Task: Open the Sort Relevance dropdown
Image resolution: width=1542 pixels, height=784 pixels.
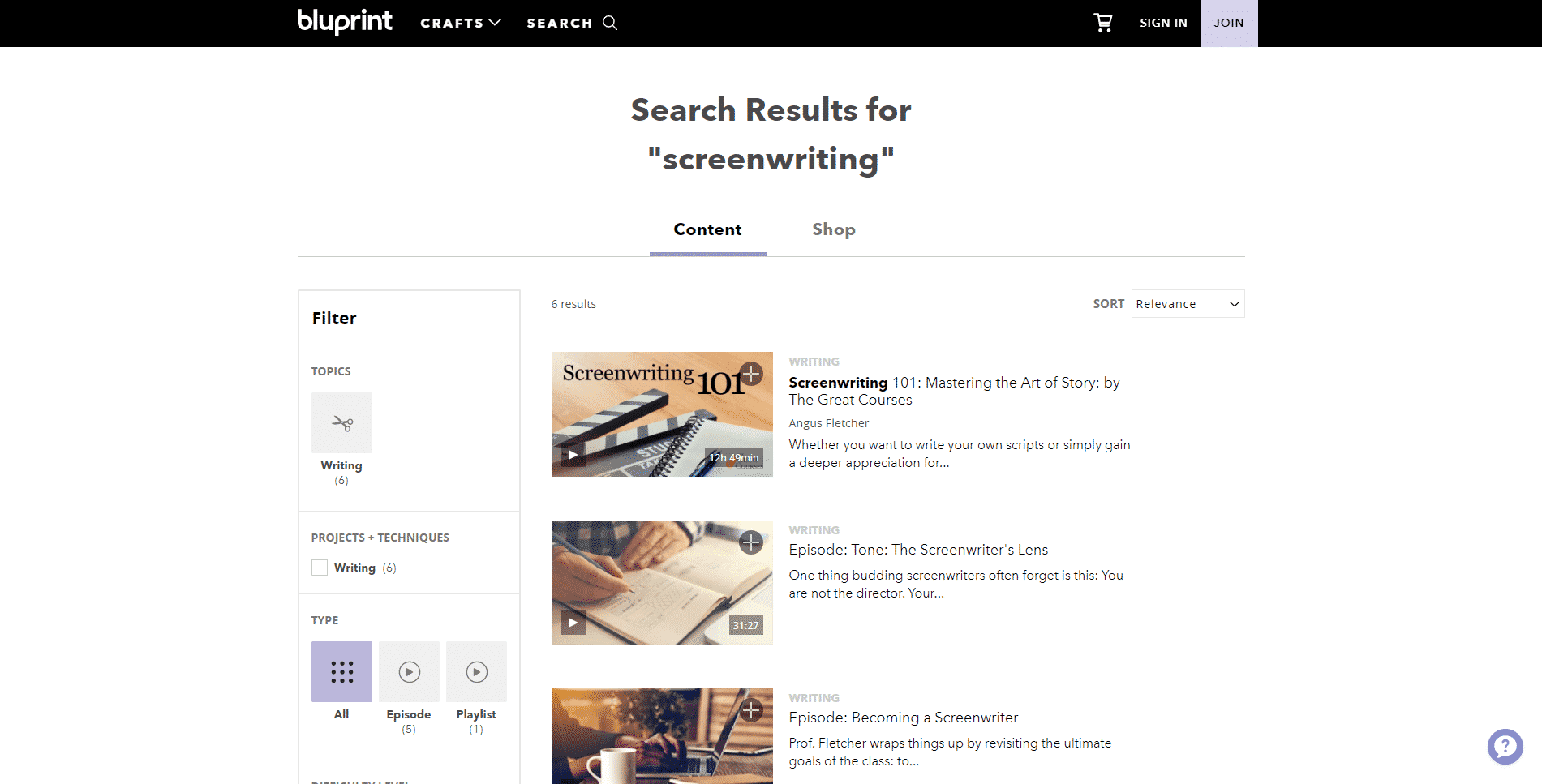Action: pos(1188,304)
